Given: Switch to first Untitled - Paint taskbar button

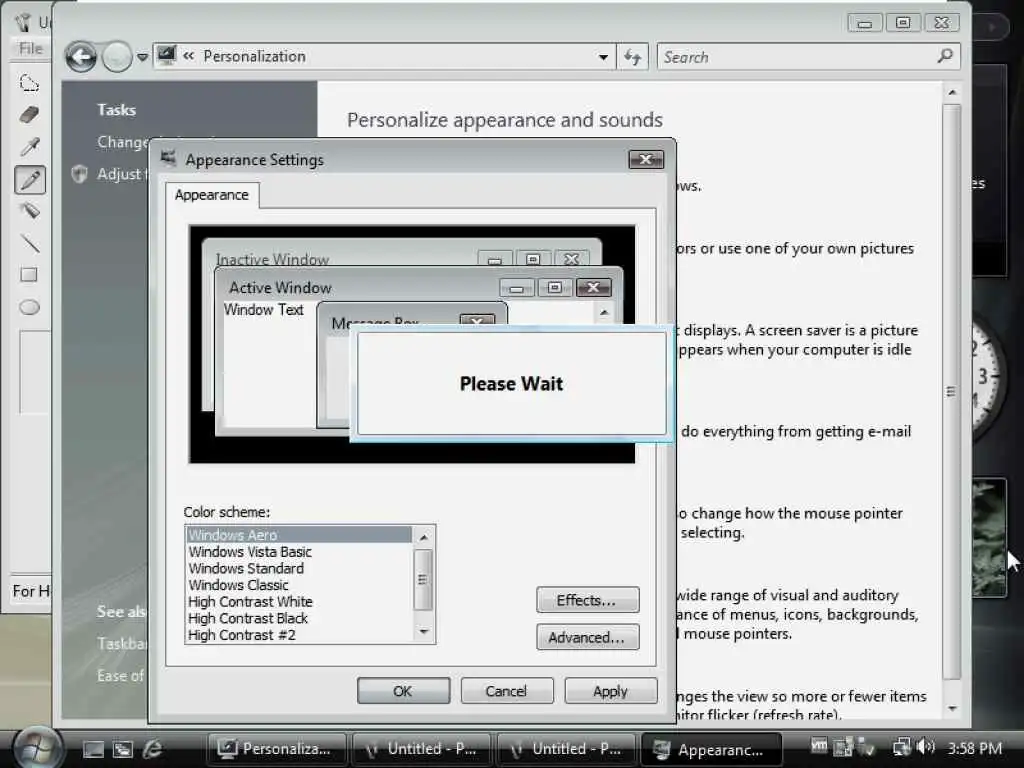Looking at the screenshot, I should coord(423,748).
